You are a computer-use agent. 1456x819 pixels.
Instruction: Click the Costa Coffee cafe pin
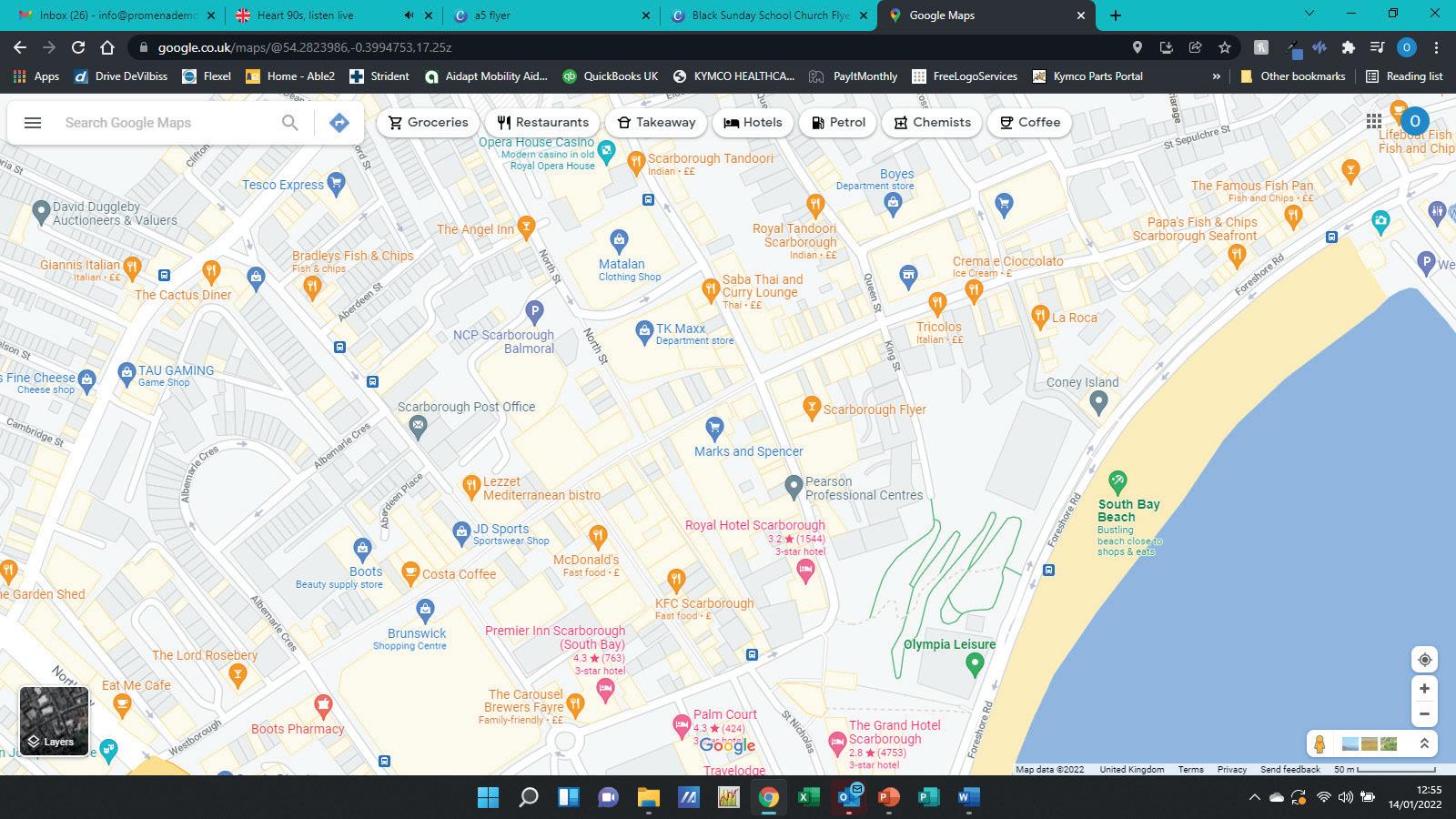point(410,574)
